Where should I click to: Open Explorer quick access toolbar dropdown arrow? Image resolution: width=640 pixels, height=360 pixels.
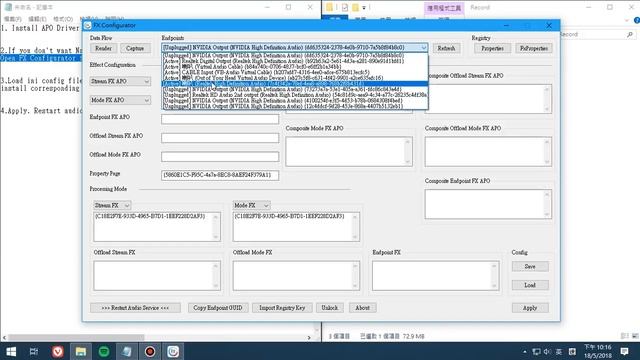pos(364,7)
